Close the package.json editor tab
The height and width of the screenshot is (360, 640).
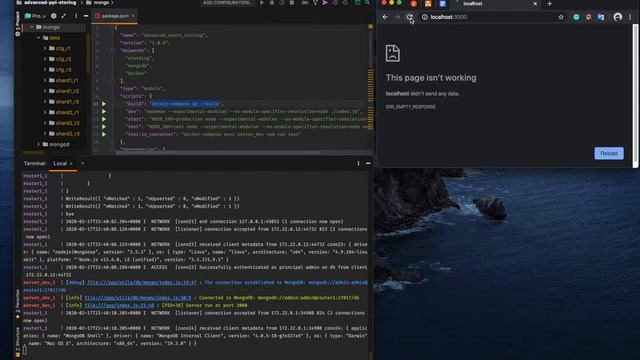coord(133,16)
